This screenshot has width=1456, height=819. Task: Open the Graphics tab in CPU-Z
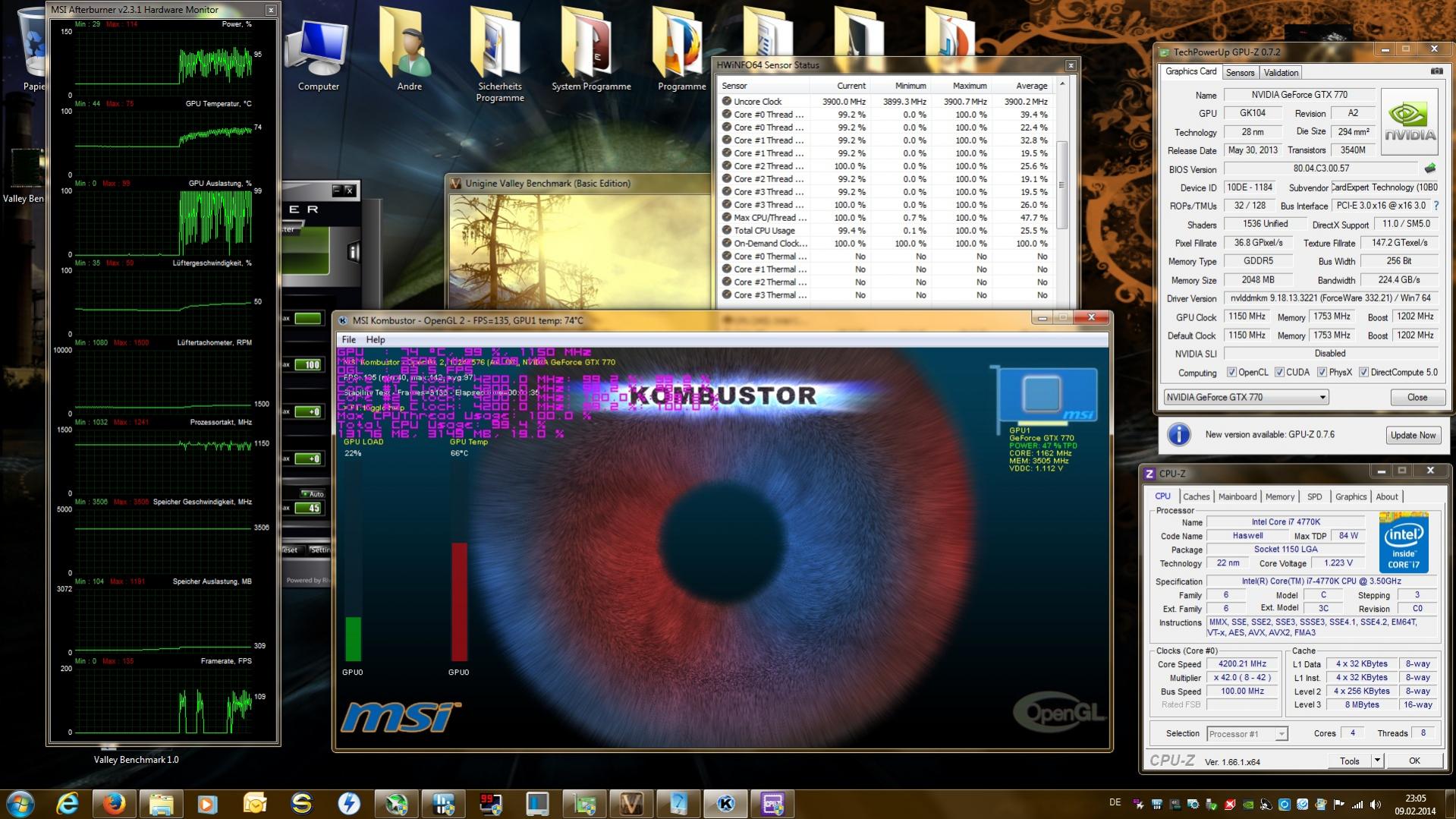click(1351, 496)
